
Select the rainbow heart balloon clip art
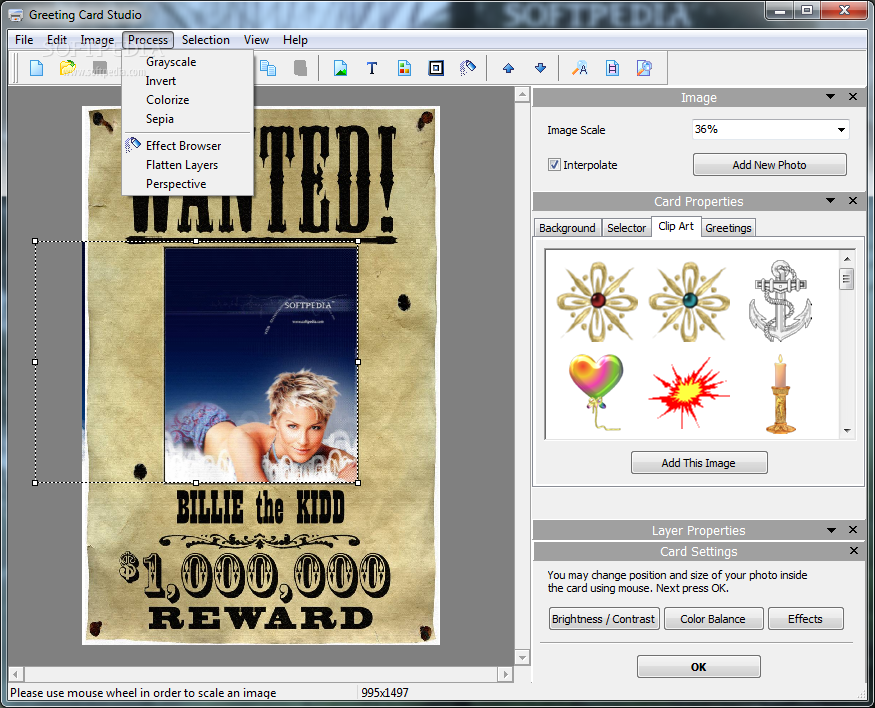click(597, 392)
